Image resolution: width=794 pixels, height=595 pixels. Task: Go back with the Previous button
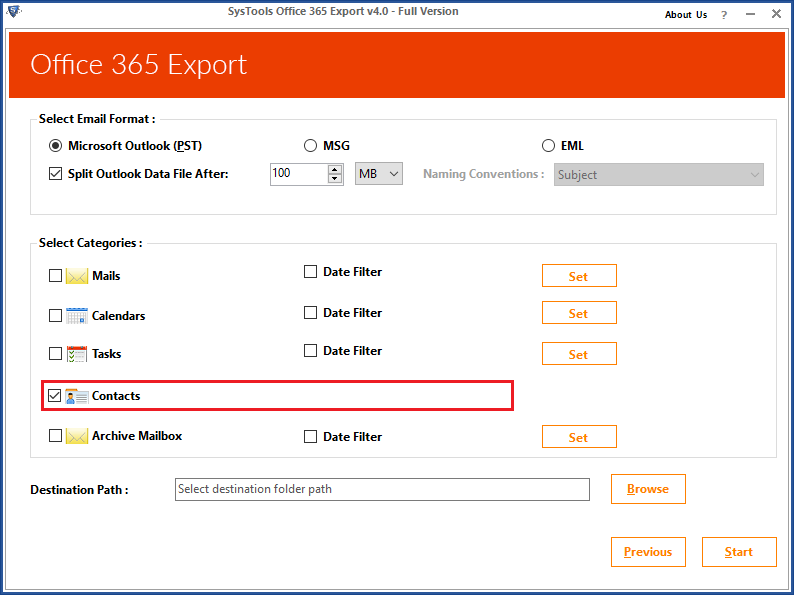(648, 552)
